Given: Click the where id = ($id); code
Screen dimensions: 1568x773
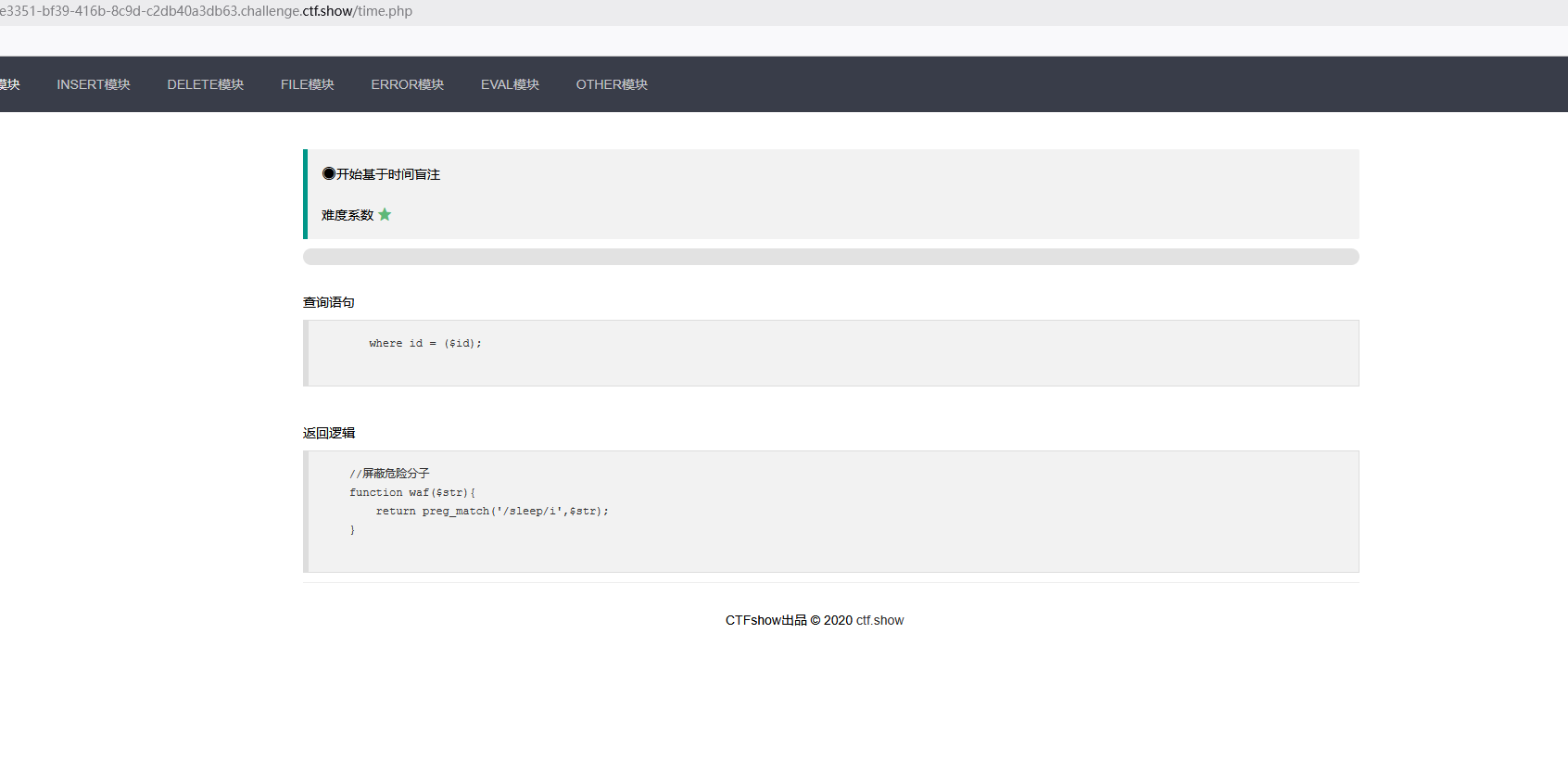Looking at the screenshot, I should point(425,343).
